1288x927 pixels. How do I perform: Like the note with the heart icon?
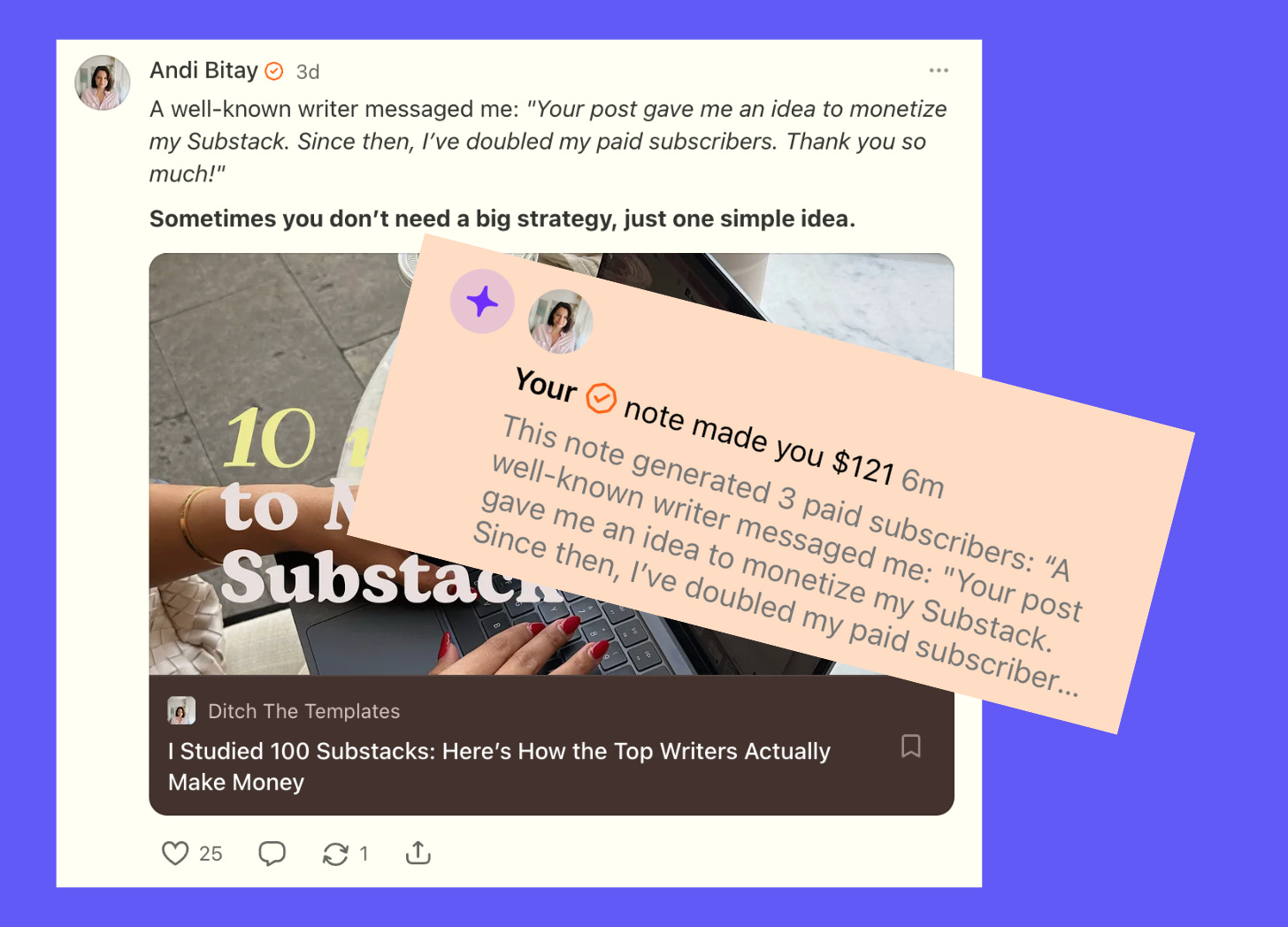pos(175,853)
